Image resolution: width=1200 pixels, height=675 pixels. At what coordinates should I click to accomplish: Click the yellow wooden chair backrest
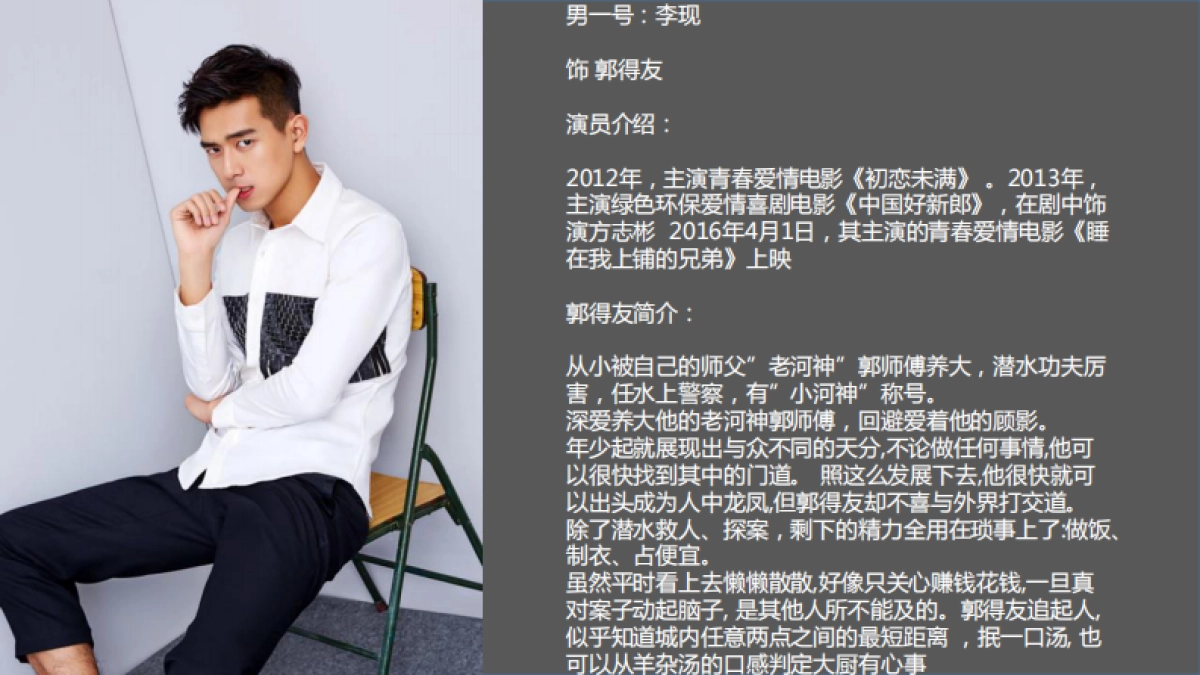tap(417, 300)
